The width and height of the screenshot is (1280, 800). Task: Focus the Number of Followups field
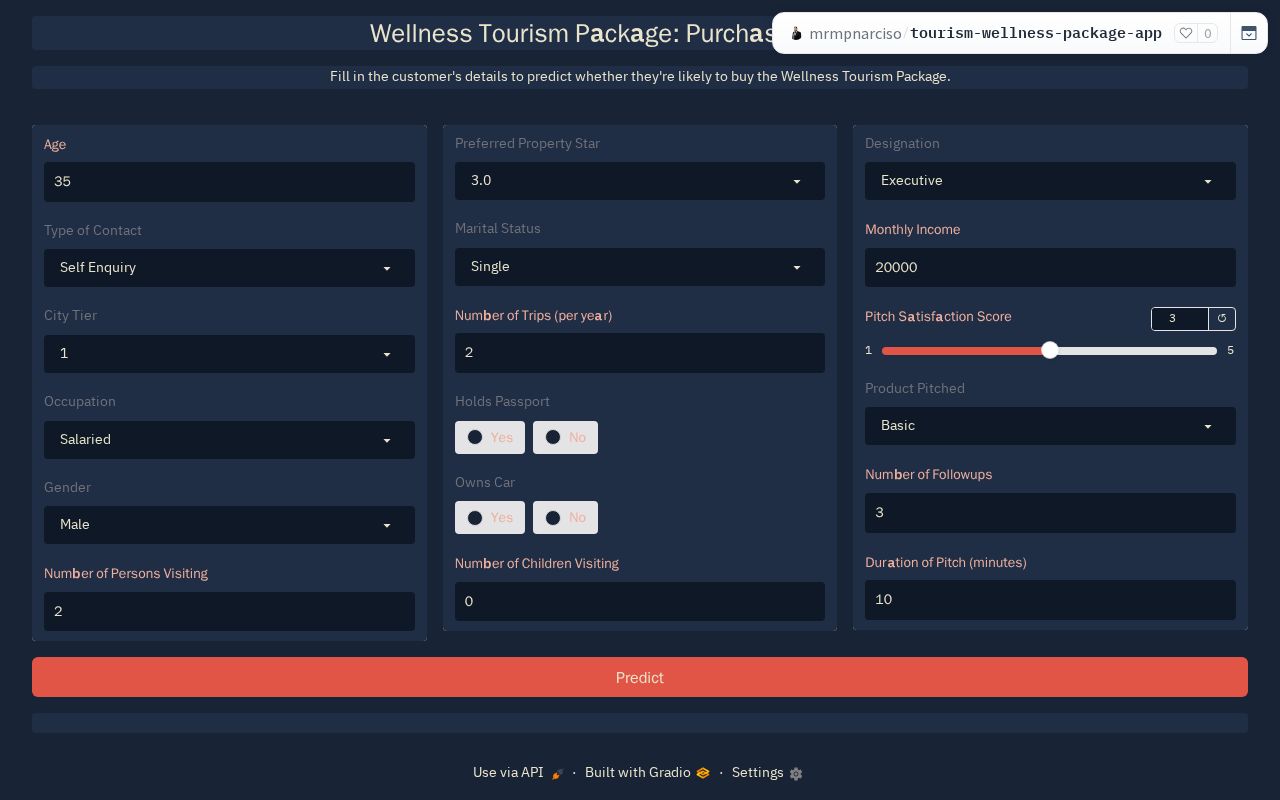[1050, 513]
